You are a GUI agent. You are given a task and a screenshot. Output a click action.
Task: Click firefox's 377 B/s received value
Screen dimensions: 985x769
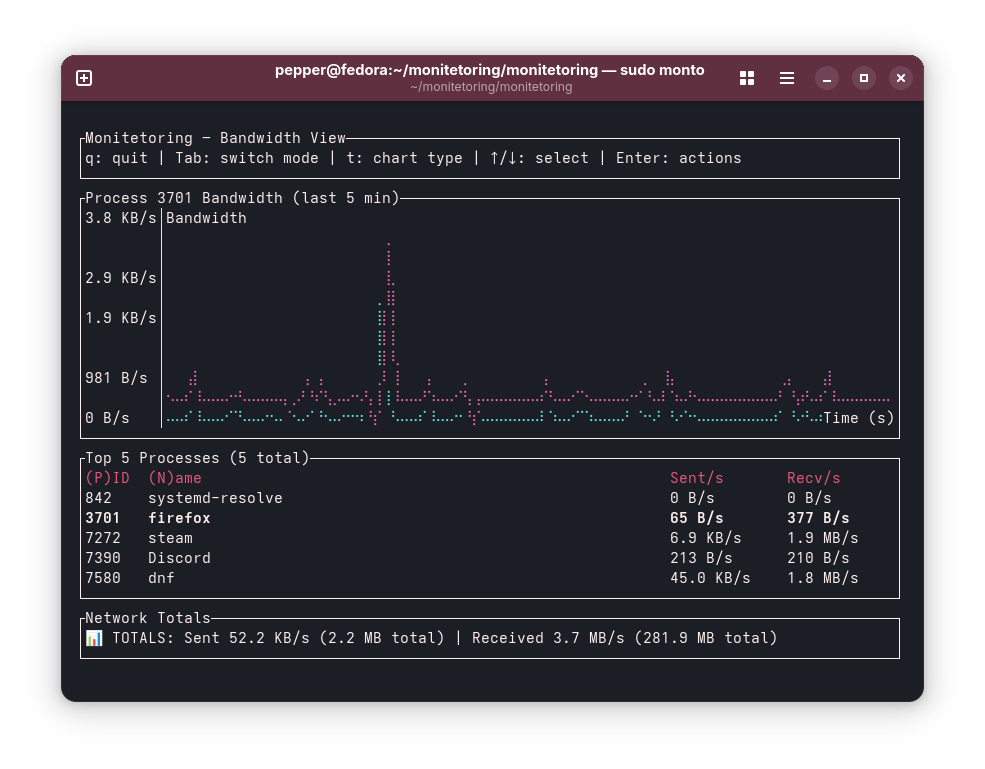click(x=818, y=518)
